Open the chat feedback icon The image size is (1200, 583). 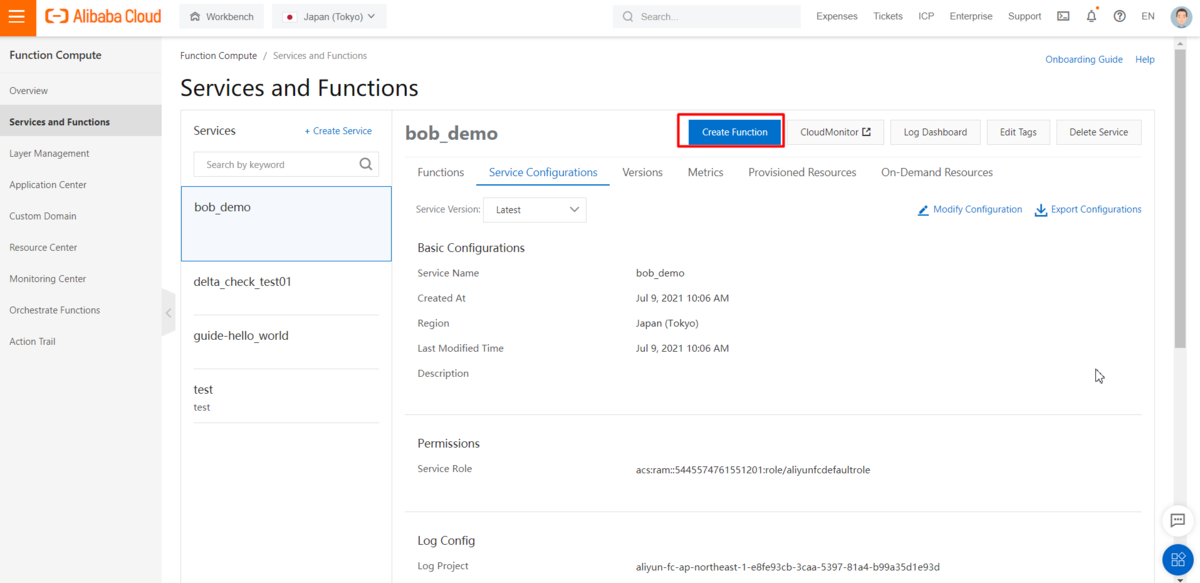(1178, 520)
